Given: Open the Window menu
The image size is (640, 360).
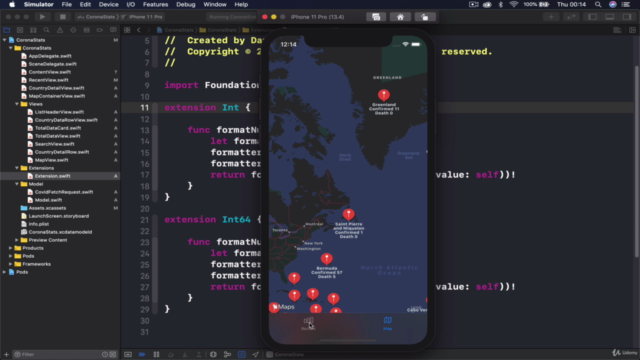Looking at the screenshot, I should 215,4.
